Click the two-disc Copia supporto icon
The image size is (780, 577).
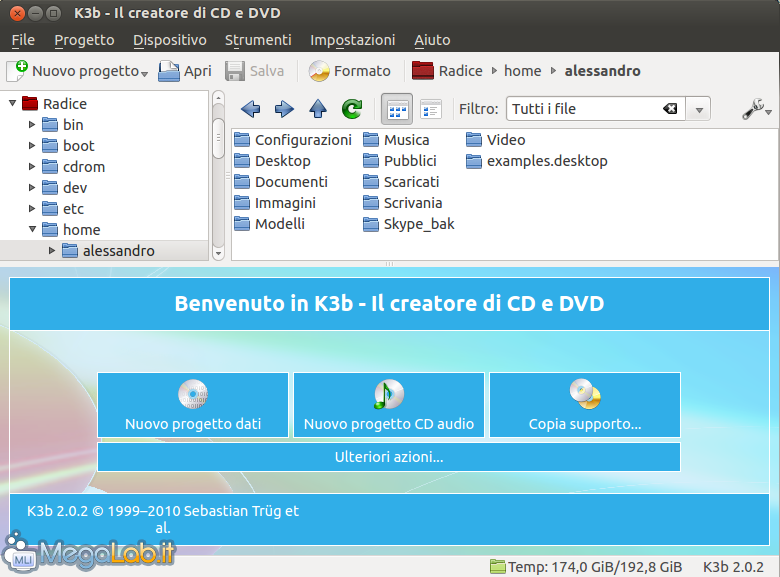pos(585,393)
